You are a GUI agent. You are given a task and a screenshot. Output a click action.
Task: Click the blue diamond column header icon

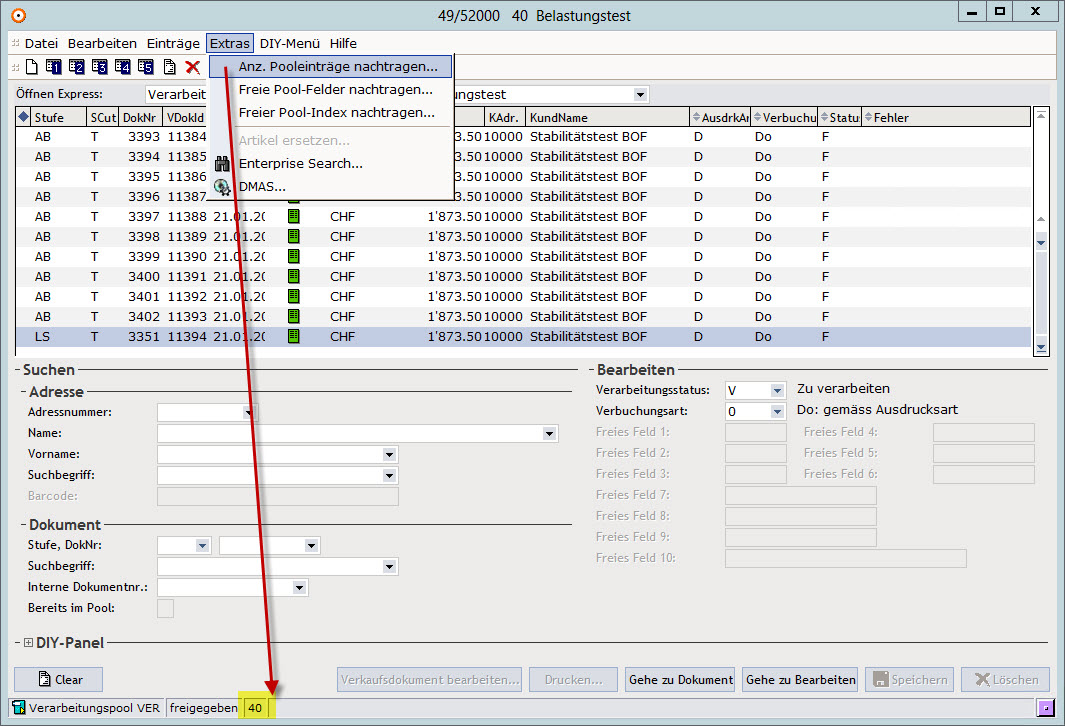(x=24, y=117)
